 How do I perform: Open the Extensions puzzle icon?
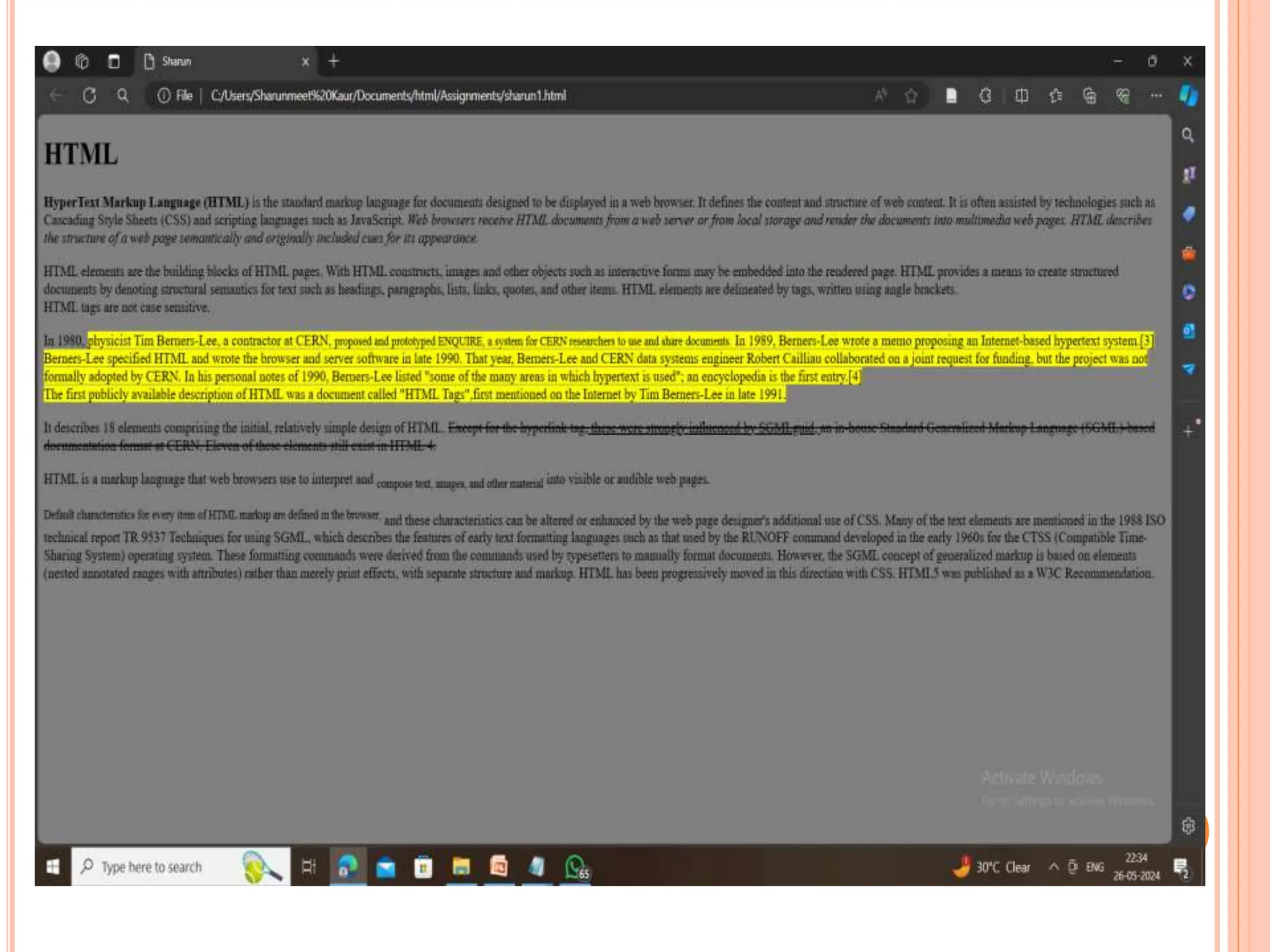pos(985,96)
